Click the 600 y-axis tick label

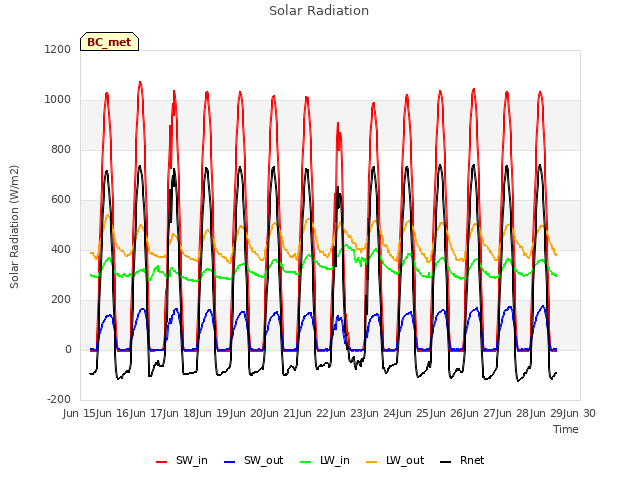pyautogui.click(x=61, y=200)
